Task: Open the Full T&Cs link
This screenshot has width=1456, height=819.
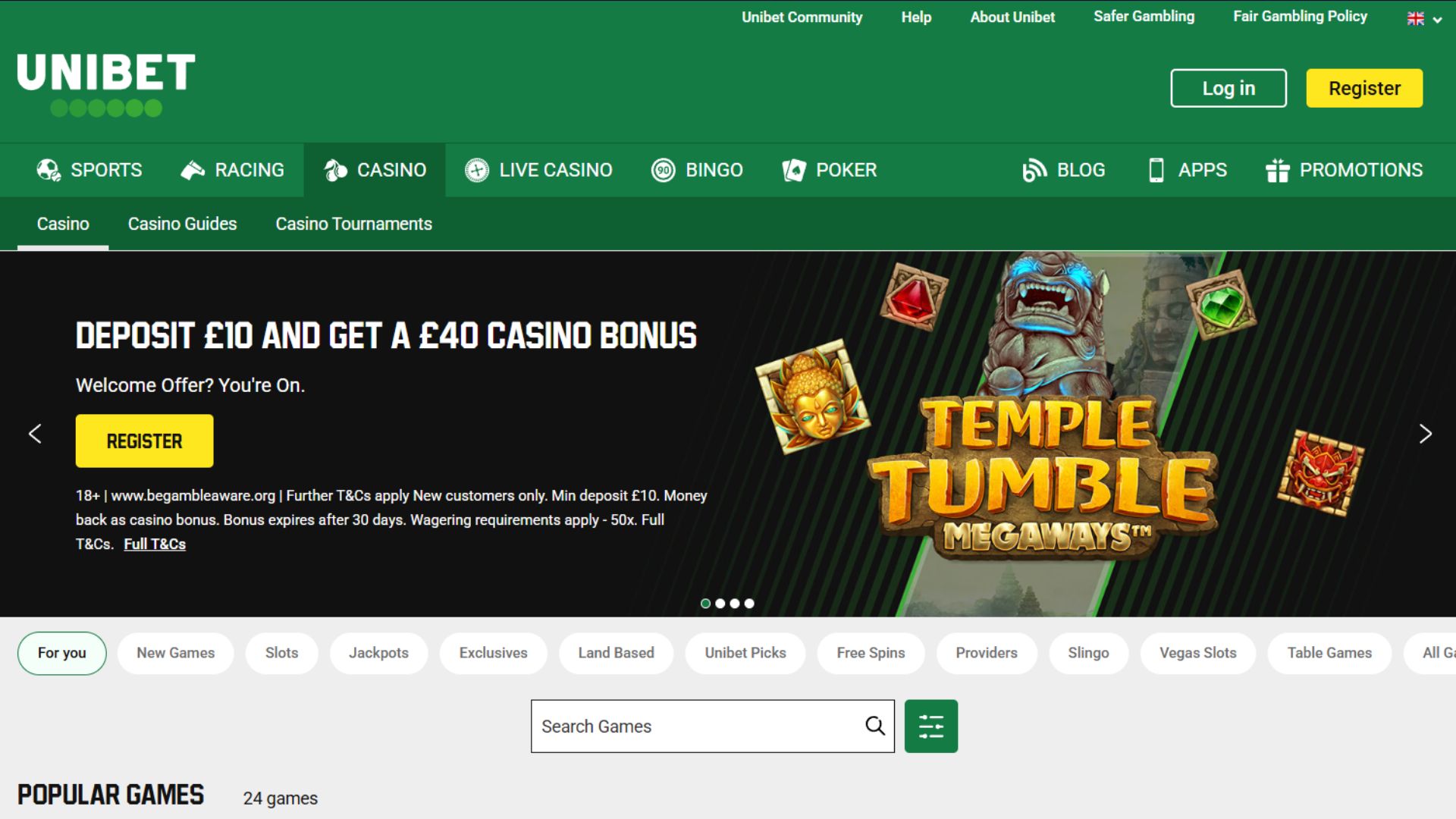Action: (155, 544)
